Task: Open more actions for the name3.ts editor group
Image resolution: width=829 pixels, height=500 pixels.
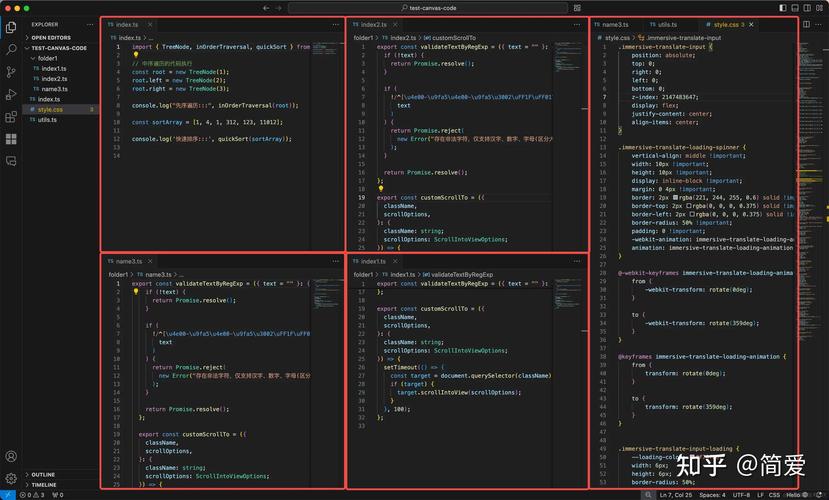Action: [336, 261]
